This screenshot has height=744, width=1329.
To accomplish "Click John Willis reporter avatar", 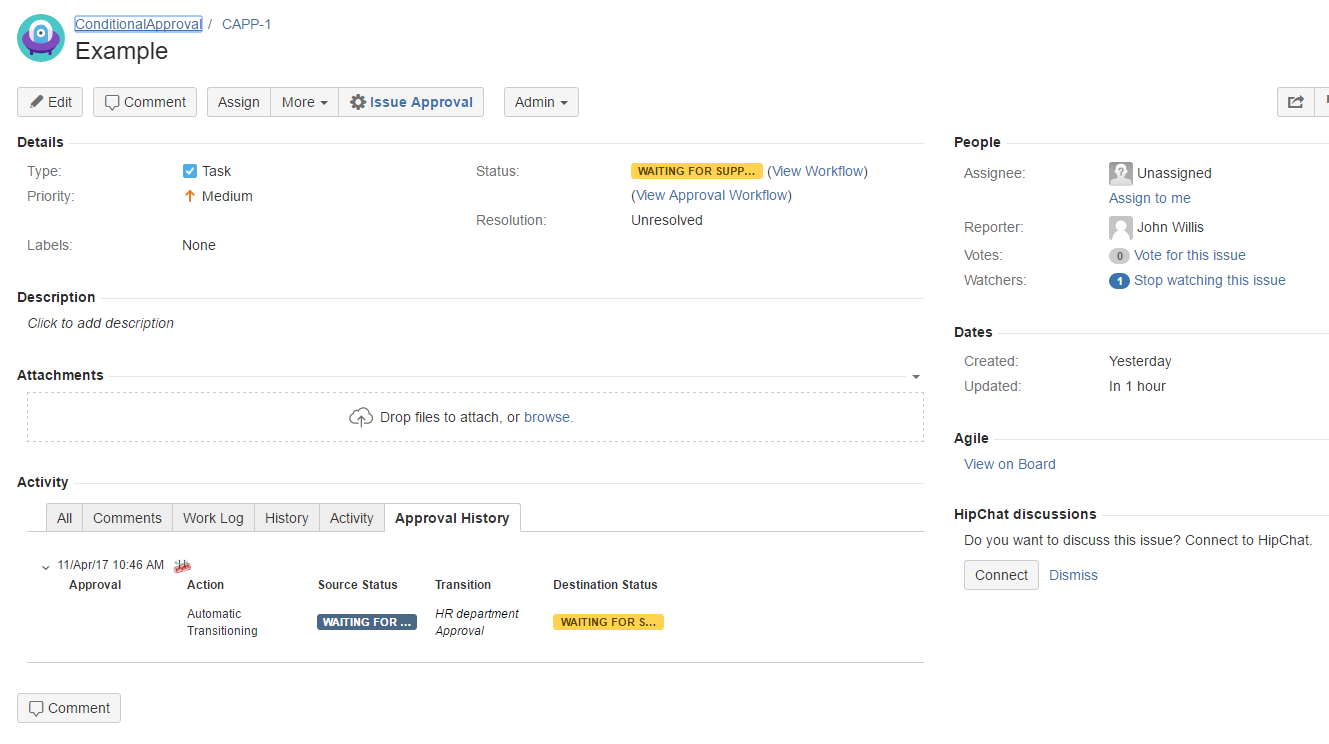I will 1120,227.
